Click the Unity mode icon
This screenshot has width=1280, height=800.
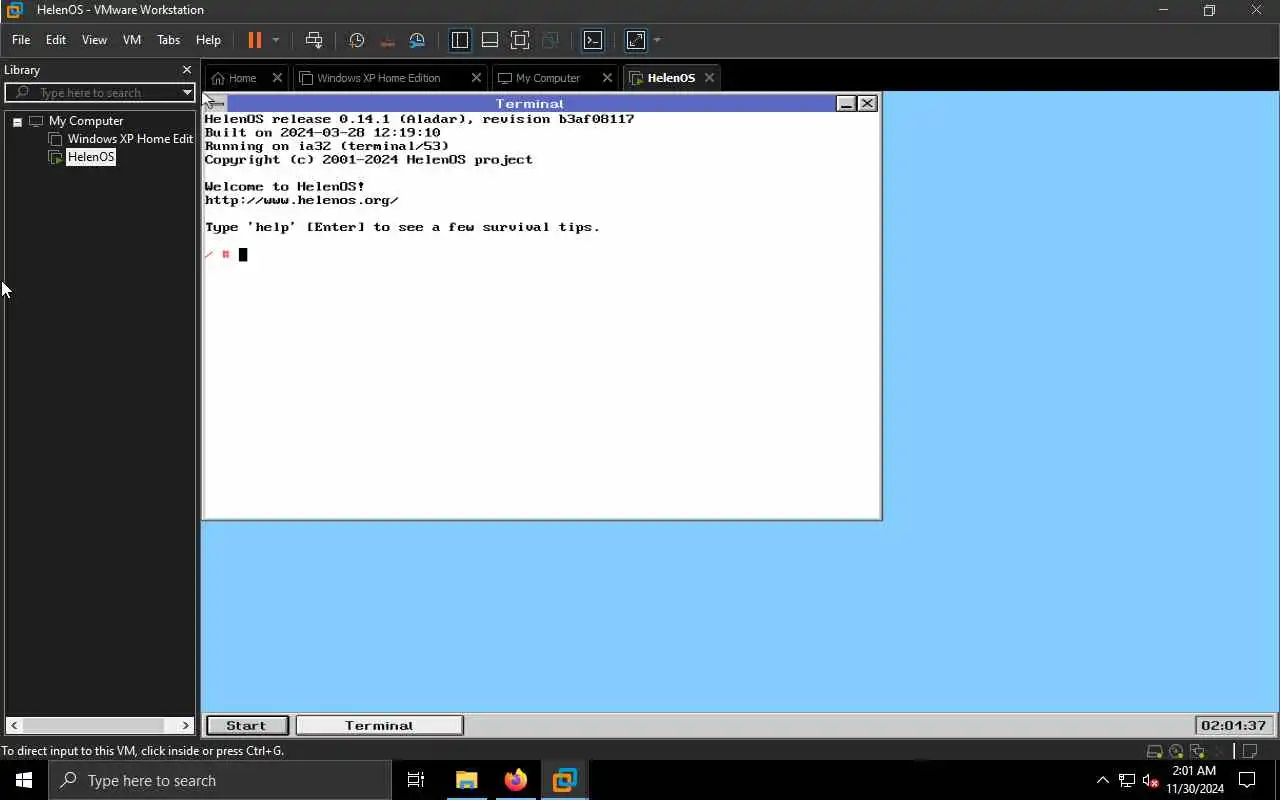point(550,40)
